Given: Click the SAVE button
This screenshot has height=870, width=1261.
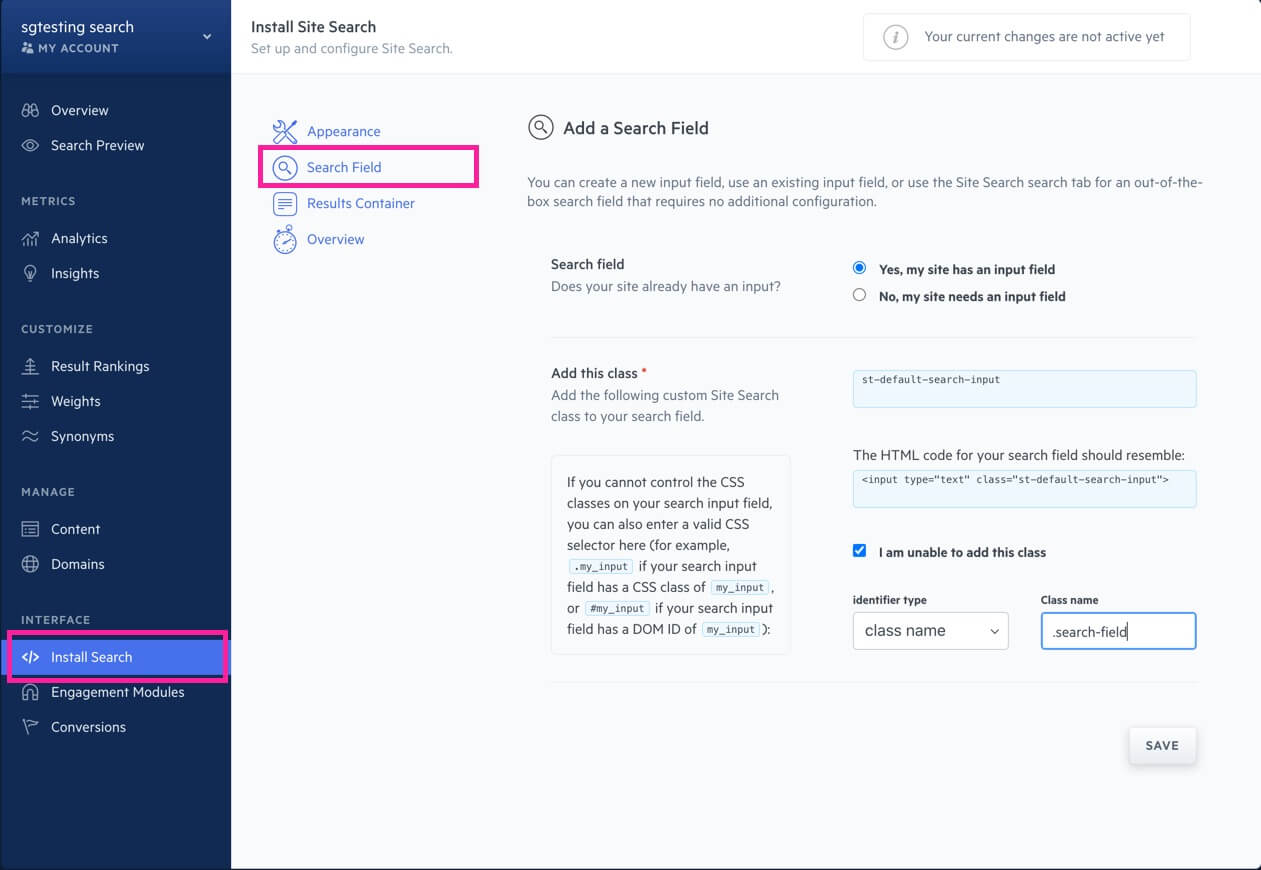Looking at the screenshot, I should tap(1162, 745).
